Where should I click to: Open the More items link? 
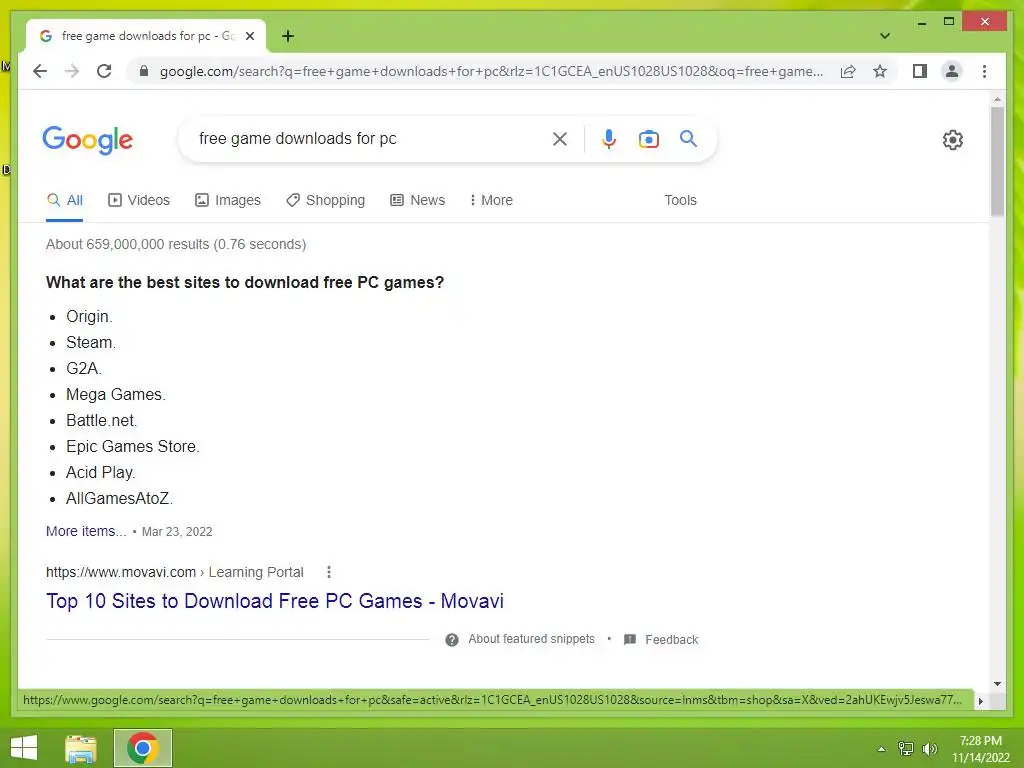[x=86, y=532]
